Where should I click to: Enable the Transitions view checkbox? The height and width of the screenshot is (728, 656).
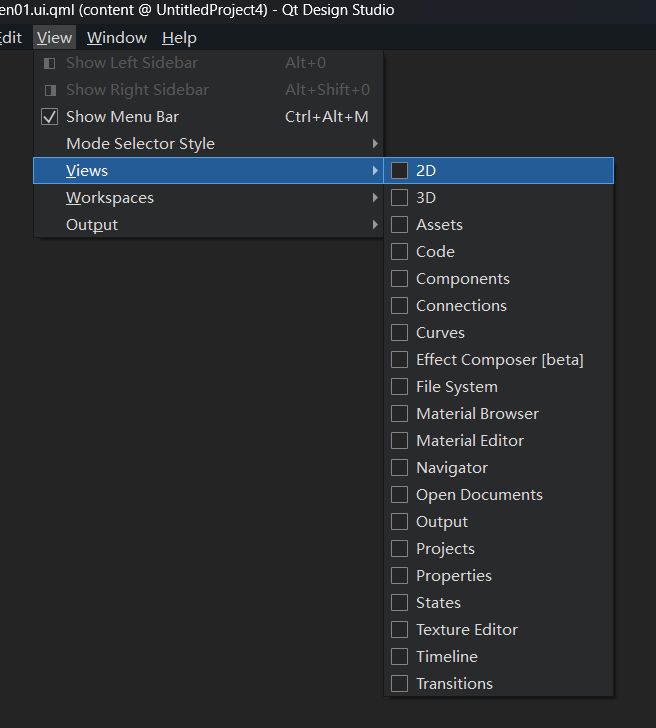pyautogui.click(x=399, y=684)
